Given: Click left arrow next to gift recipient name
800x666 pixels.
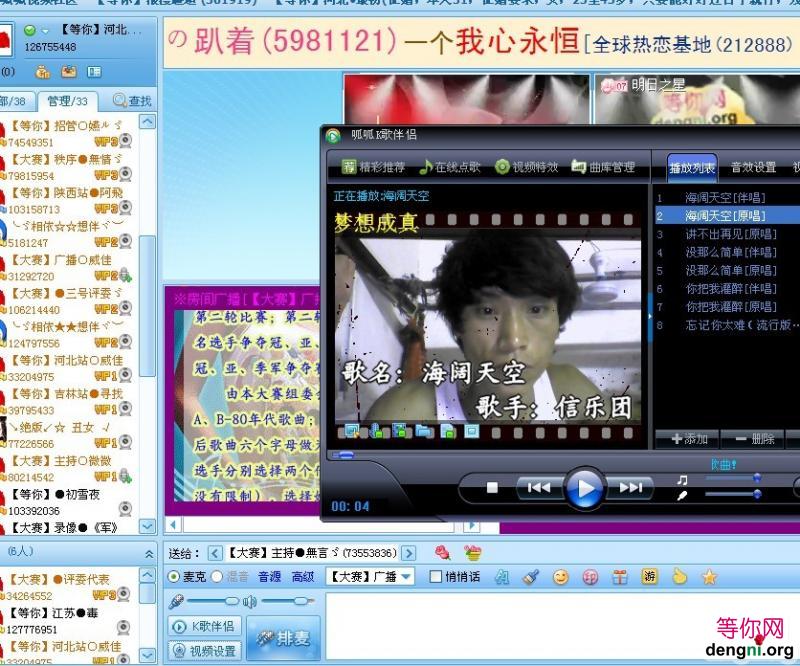Looking at the screenshot, I should coord(214,553).
